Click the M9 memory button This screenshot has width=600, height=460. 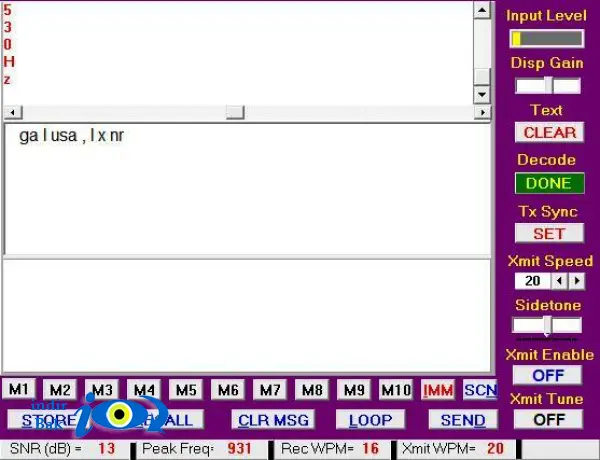(354, 390)
